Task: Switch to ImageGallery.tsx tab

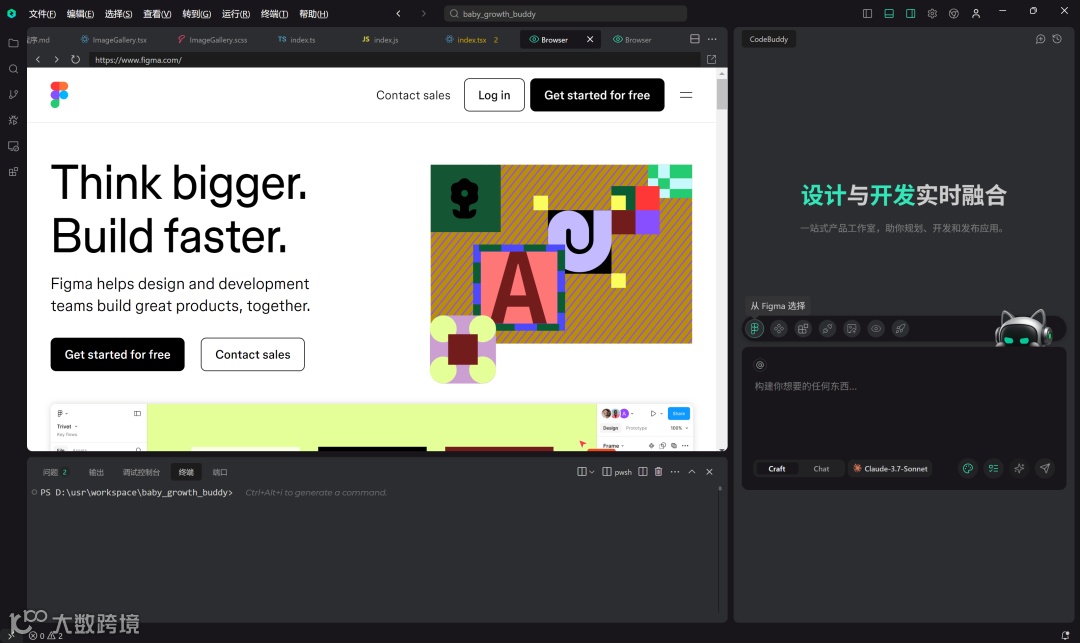Action: click(x=114, y=40)
